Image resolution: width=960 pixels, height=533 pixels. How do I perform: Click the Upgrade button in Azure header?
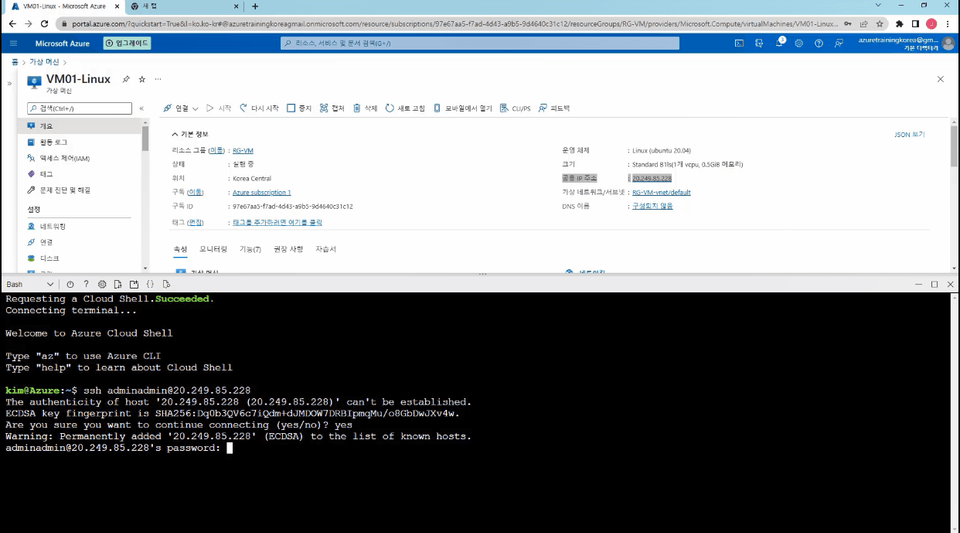click(x=127, y=43)
